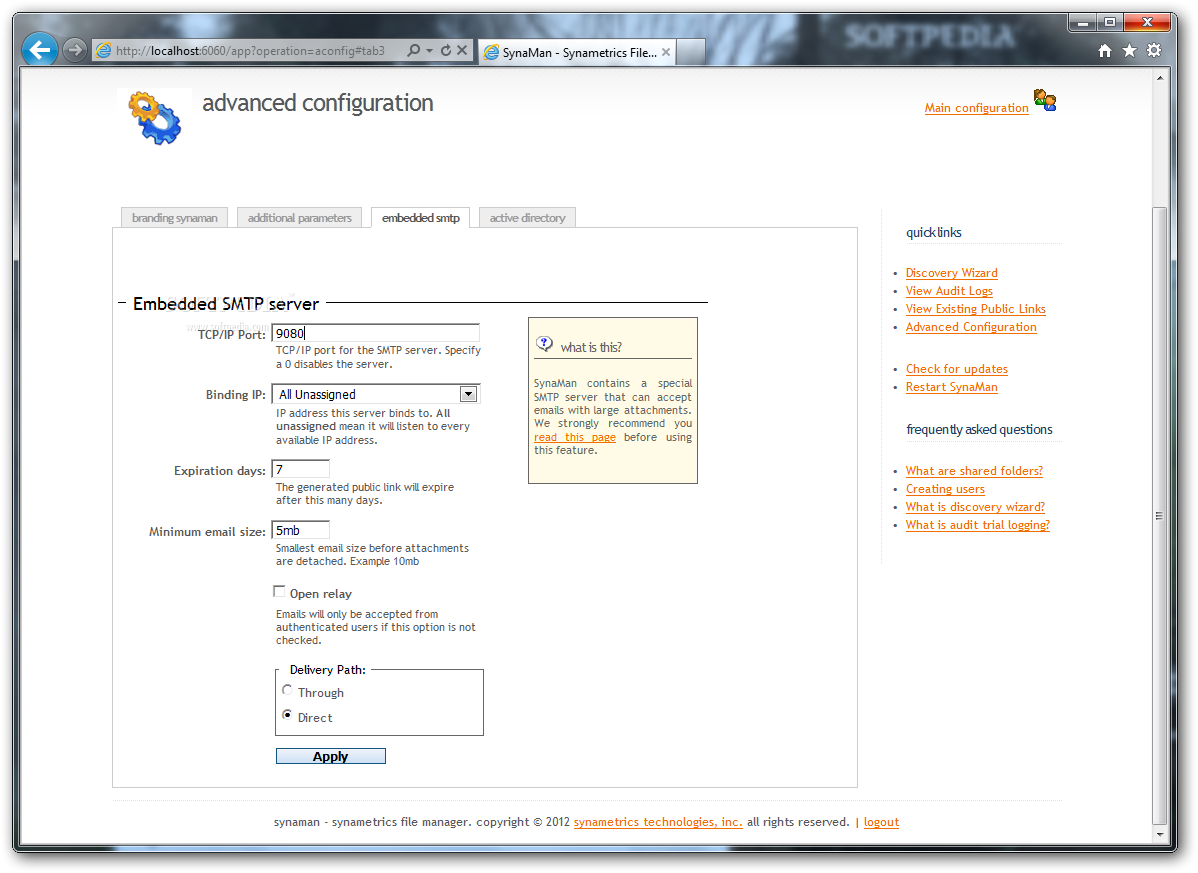Click the browser Forward arrow button
Viewport: 1198px width, 873px height.
click(74, 50)
